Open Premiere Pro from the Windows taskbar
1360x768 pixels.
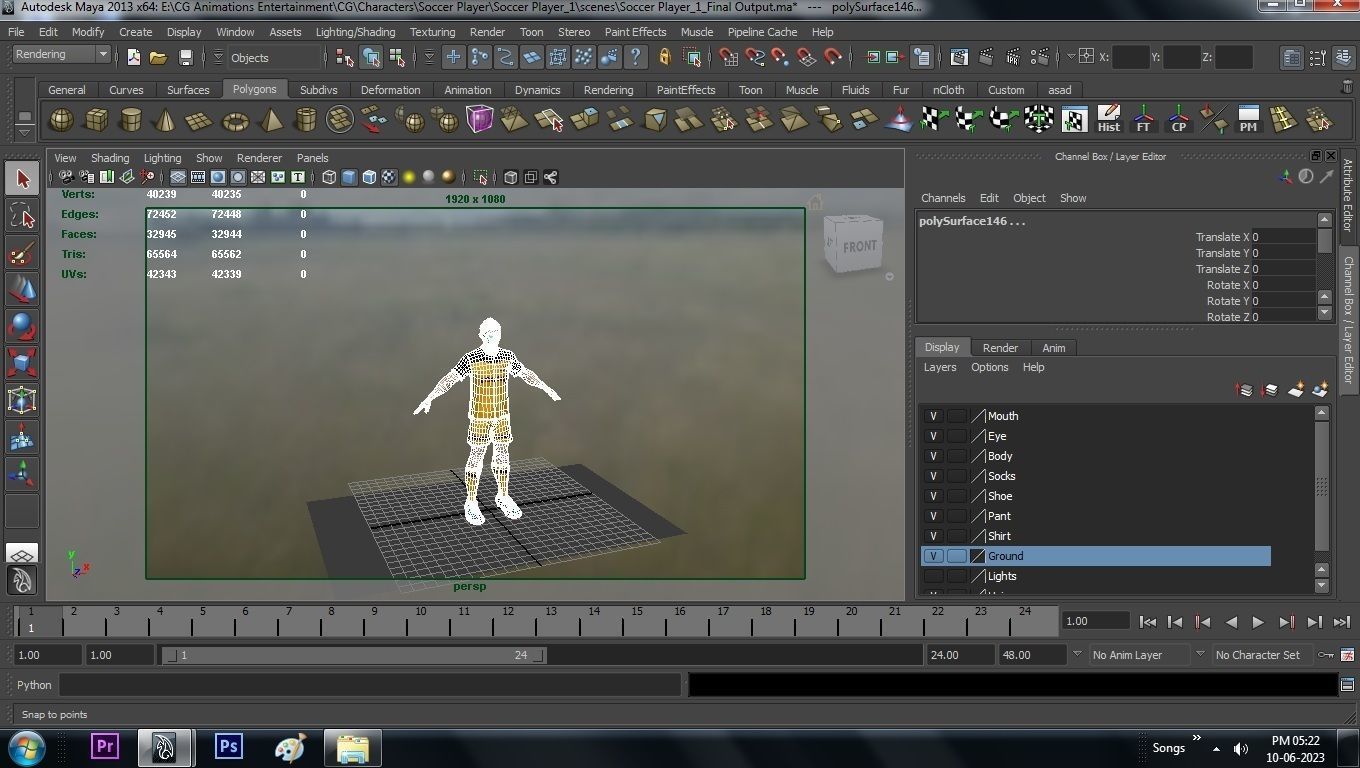[104, 747]
